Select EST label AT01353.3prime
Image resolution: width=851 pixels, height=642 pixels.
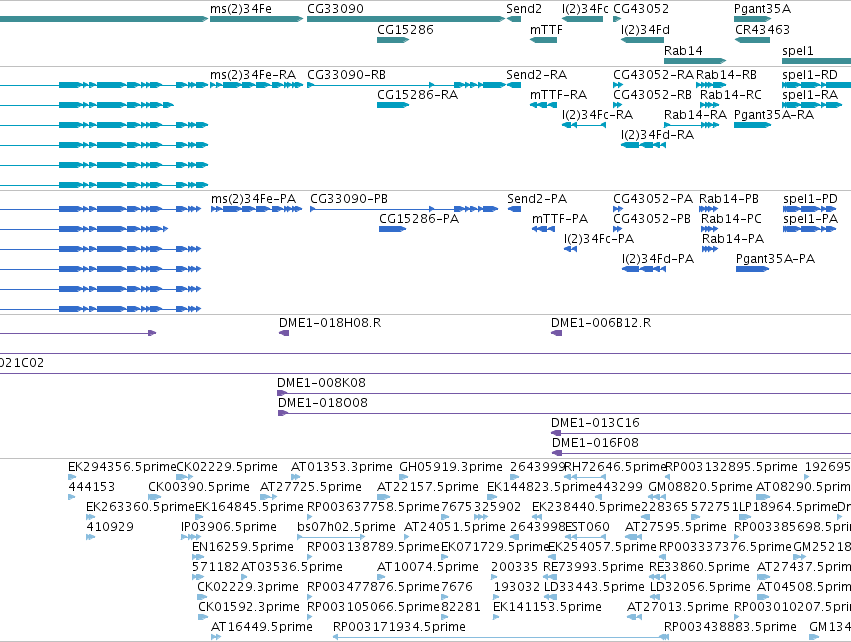[x=341, y=467]
